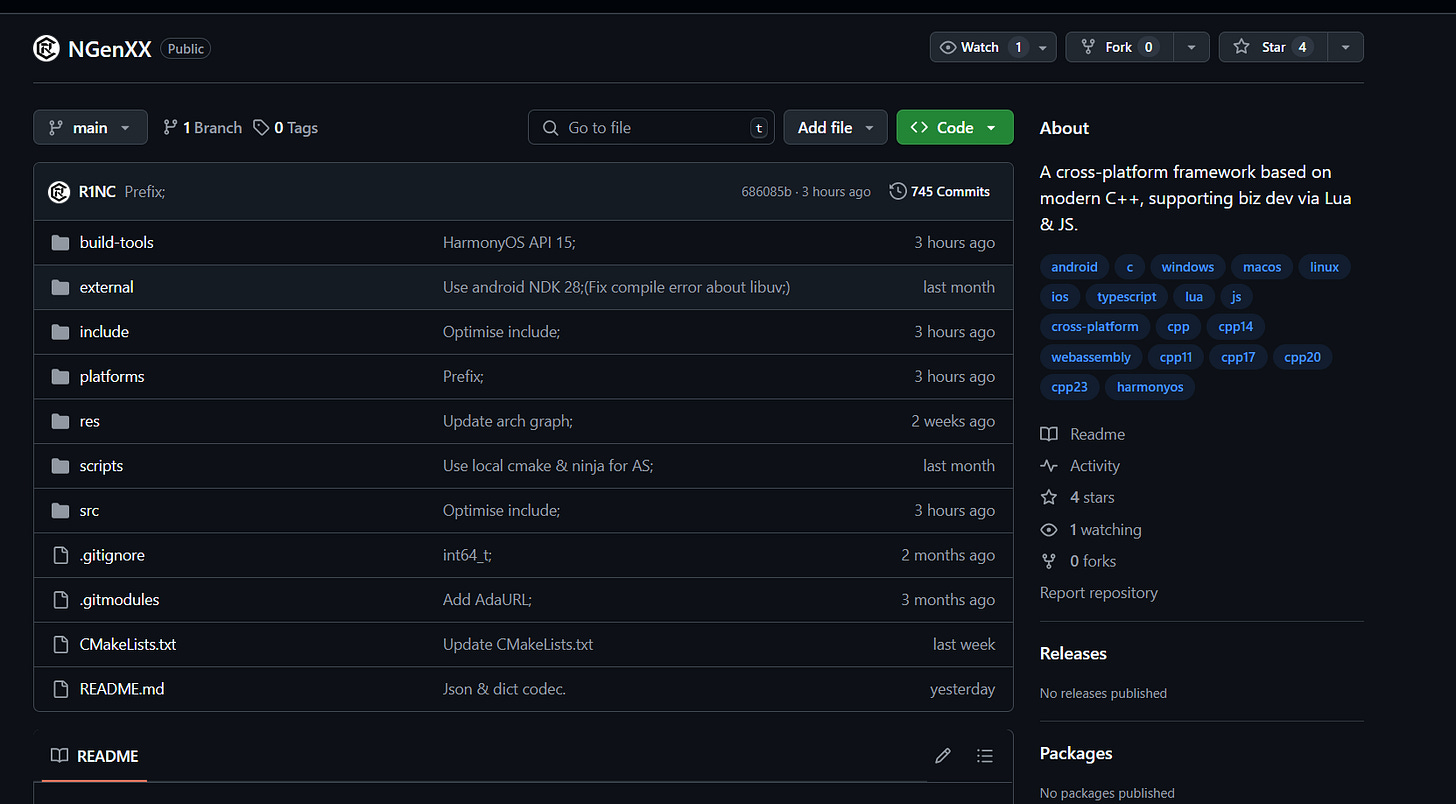Click the cross-platform topic tag

1095,327
